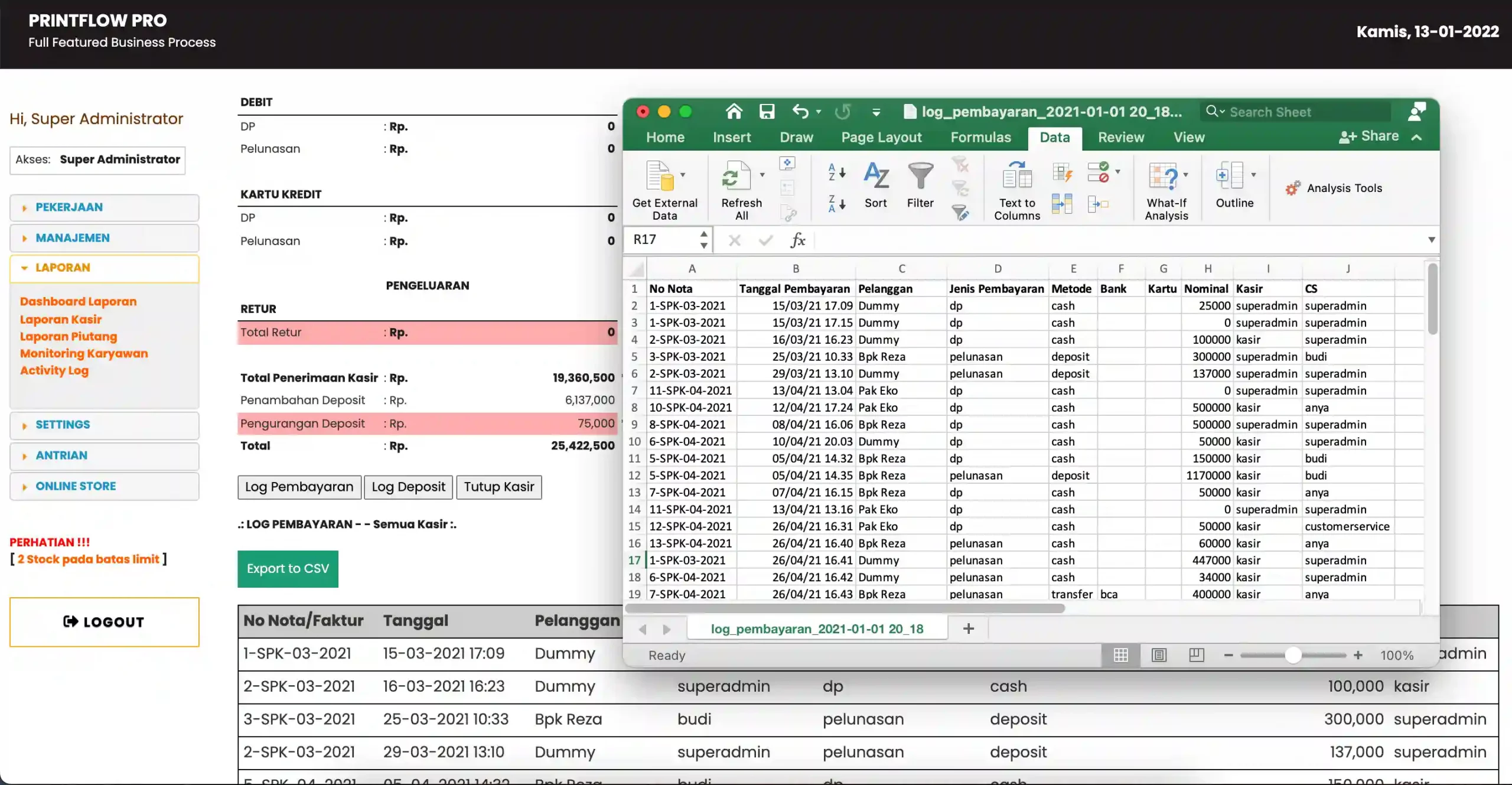Expand the ANTRIAN menu section
Viewport: 1512px width, 785px height.
point(105,456)
